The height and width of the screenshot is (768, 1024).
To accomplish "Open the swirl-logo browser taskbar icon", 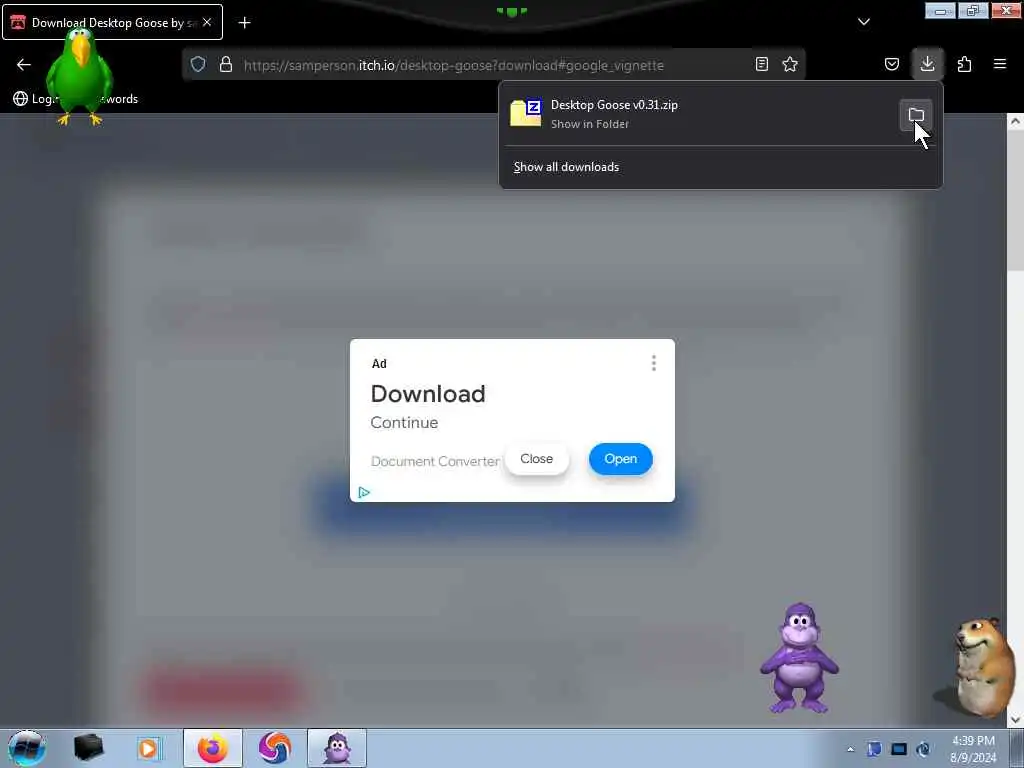I will click(x=275, y=748).
